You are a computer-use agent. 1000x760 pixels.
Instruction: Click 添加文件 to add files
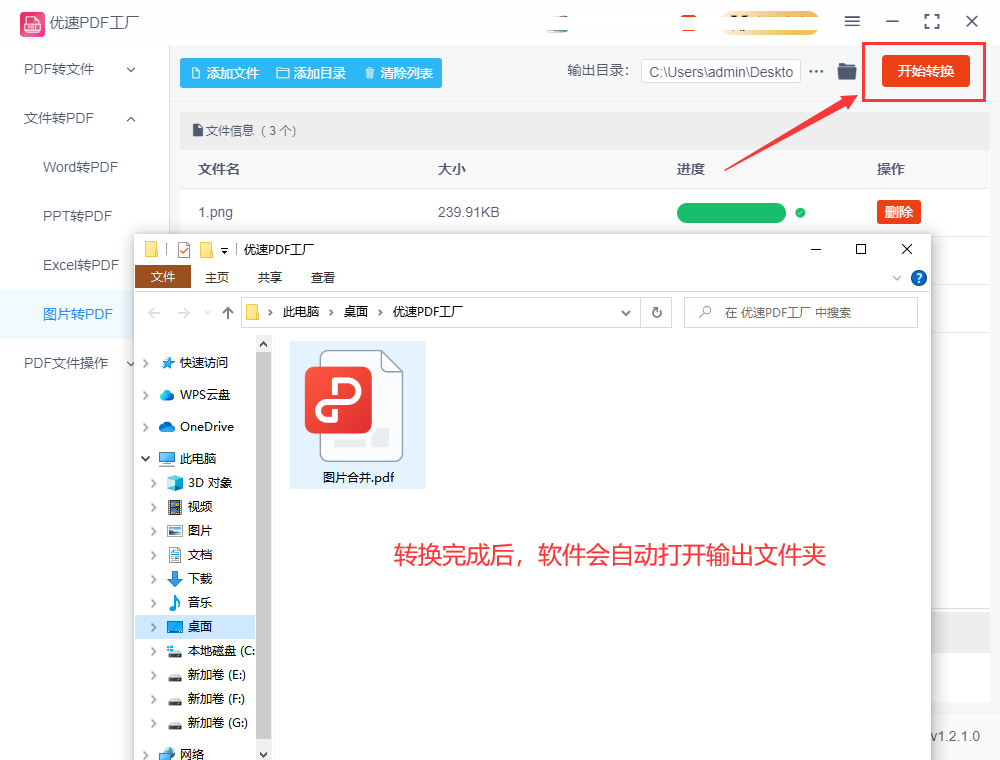pyautogui.click(x=225, y=73)
